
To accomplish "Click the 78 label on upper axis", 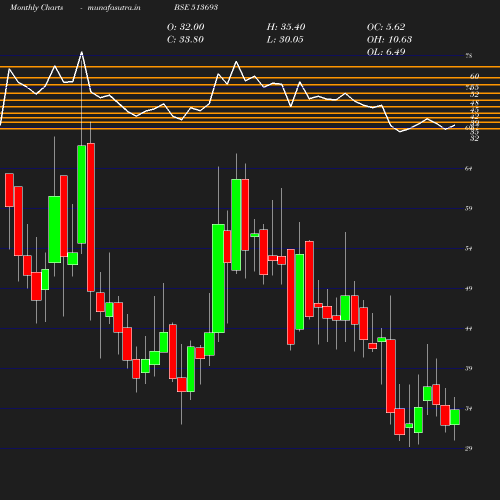I will coord(469,56).
